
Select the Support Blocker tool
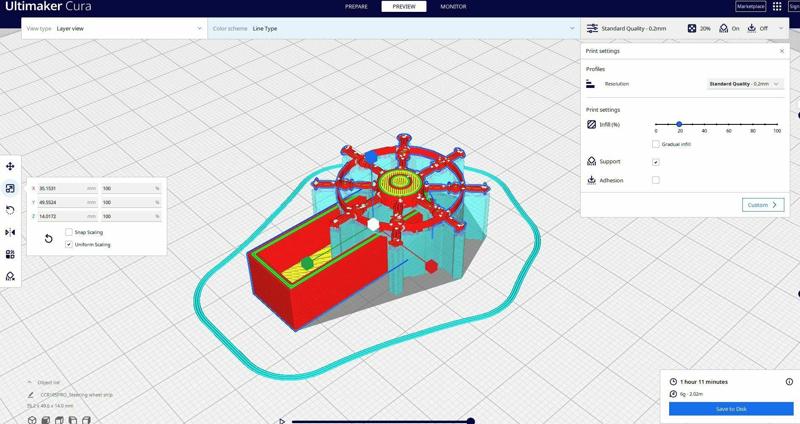[x=10, y=276]
